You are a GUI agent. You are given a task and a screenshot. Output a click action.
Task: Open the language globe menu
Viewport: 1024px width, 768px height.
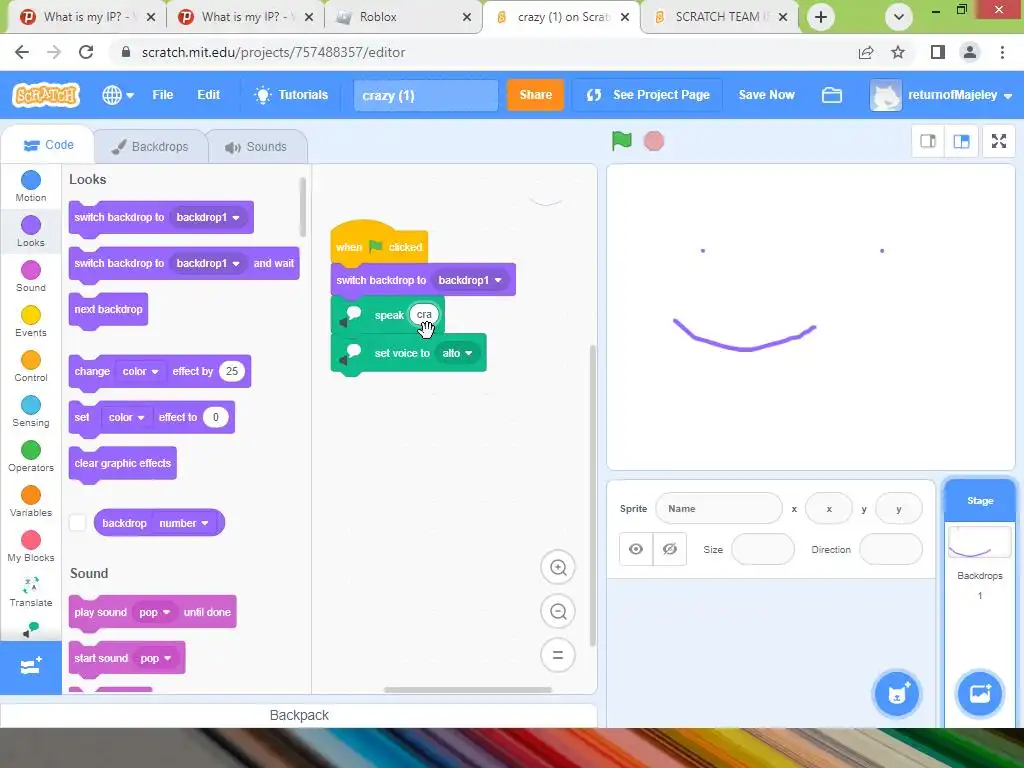[118, 95]
